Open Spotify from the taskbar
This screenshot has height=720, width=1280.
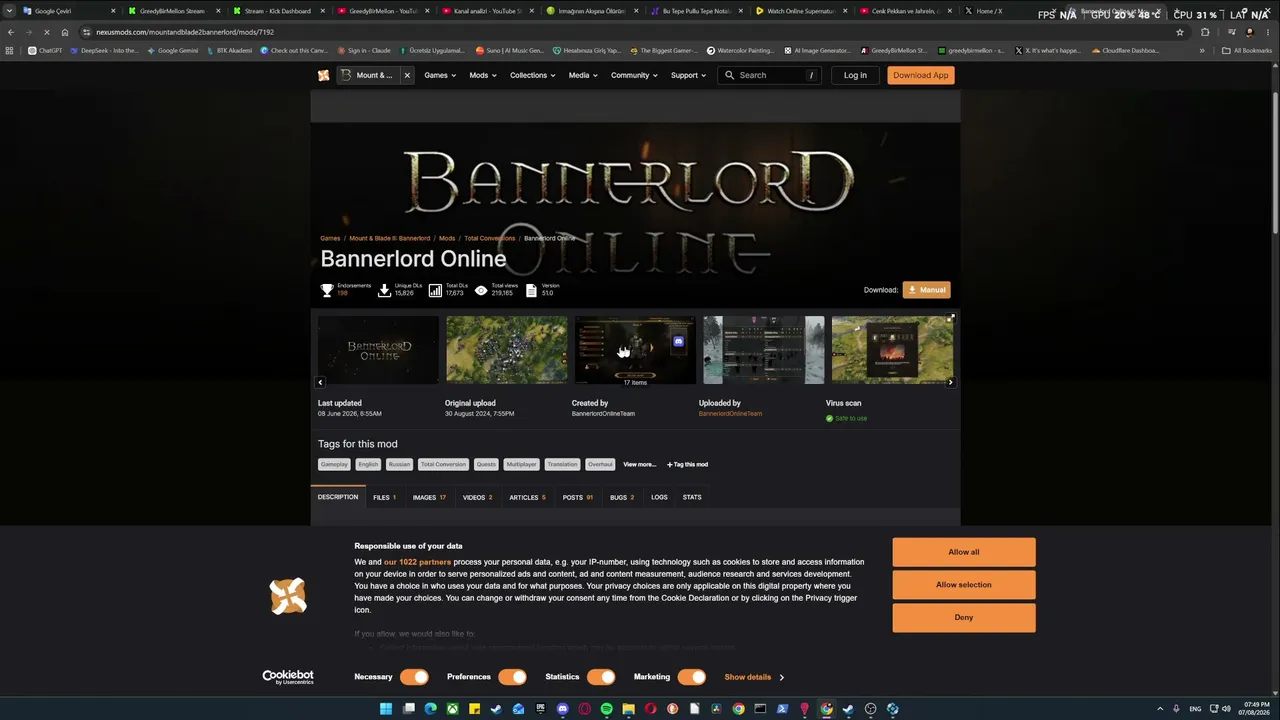tap(606, 709)
